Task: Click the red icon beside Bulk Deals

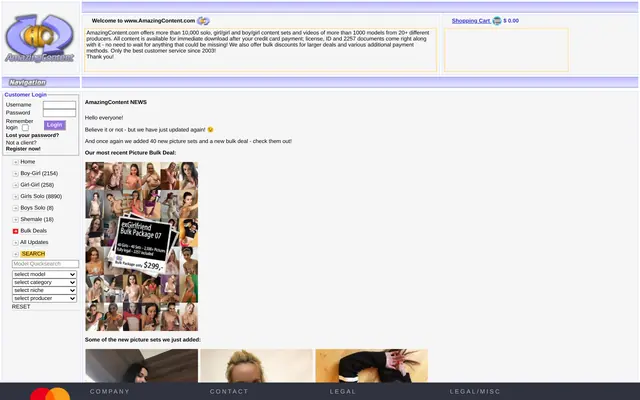Action: pyautogui.click(x=16, y=231)
